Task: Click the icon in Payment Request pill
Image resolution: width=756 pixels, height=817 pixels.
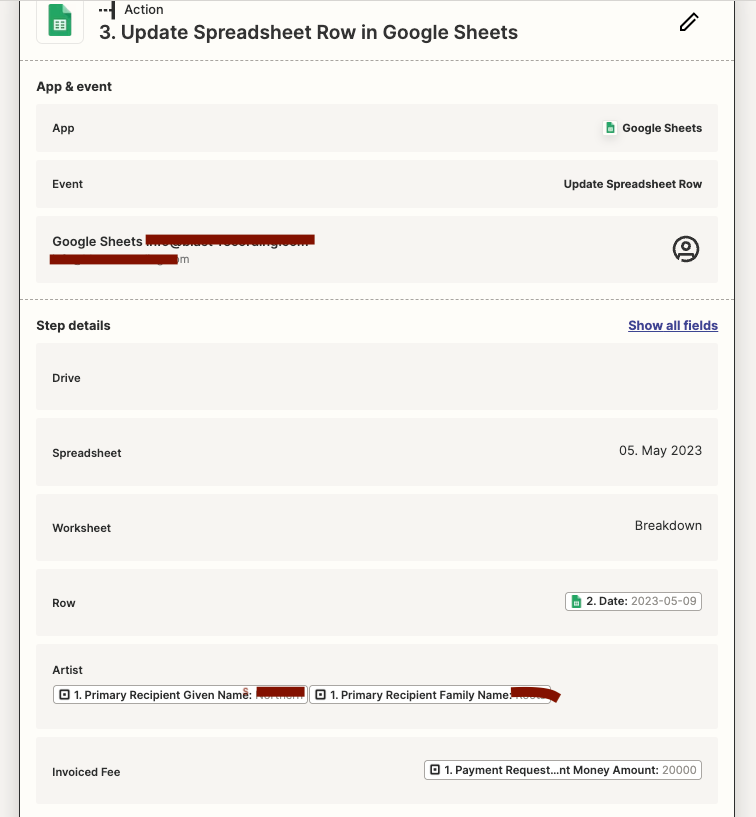Action: [435, 770]
